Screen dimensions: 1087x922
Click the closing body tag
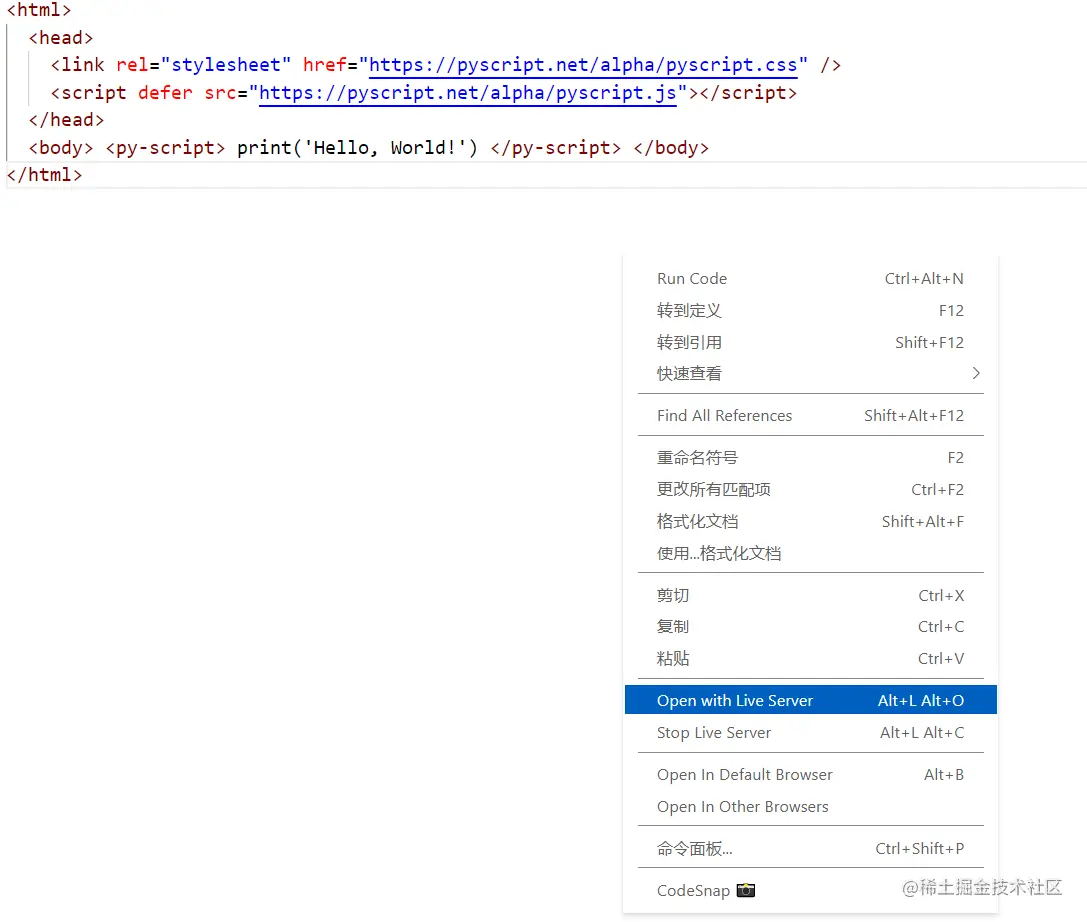(671, 148)
